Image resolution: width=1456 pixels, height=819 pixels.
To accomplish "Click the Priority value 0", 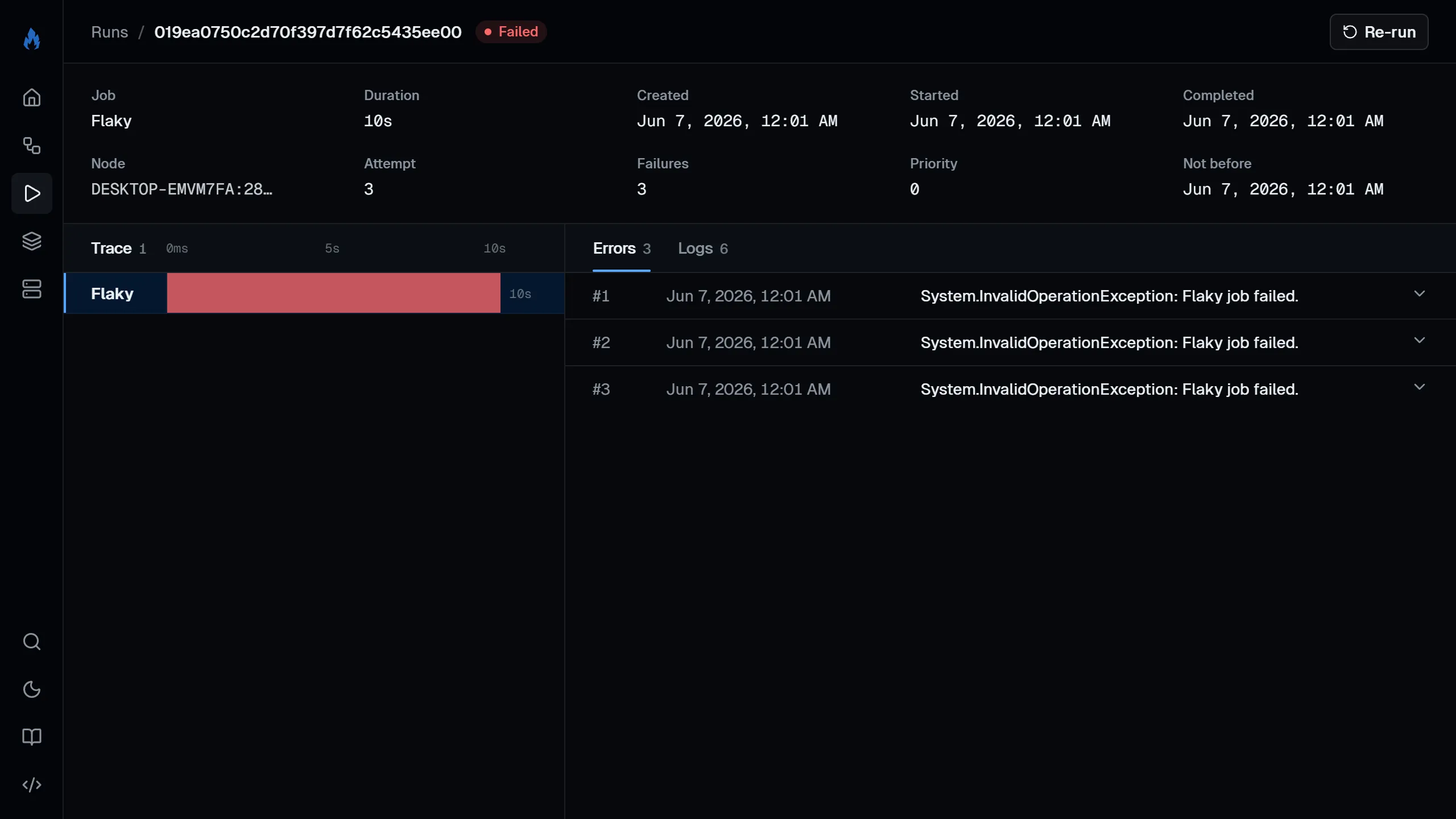I will [915, 189].
